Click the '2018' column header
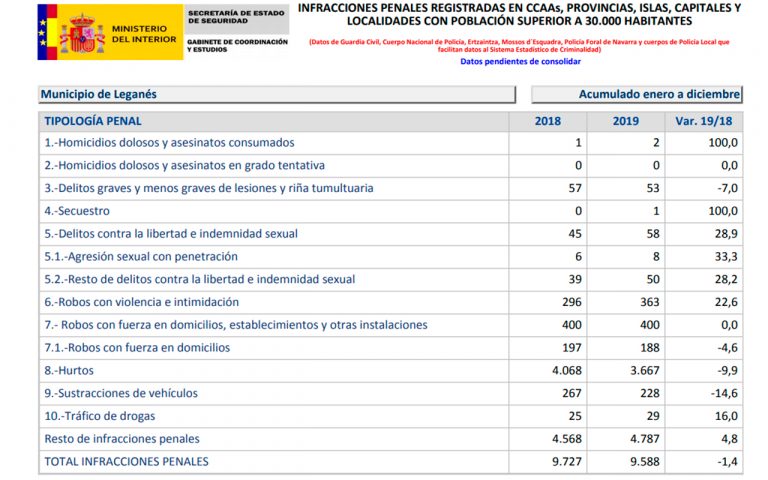This screenshot has height=480, width=768. coord(548,121)
